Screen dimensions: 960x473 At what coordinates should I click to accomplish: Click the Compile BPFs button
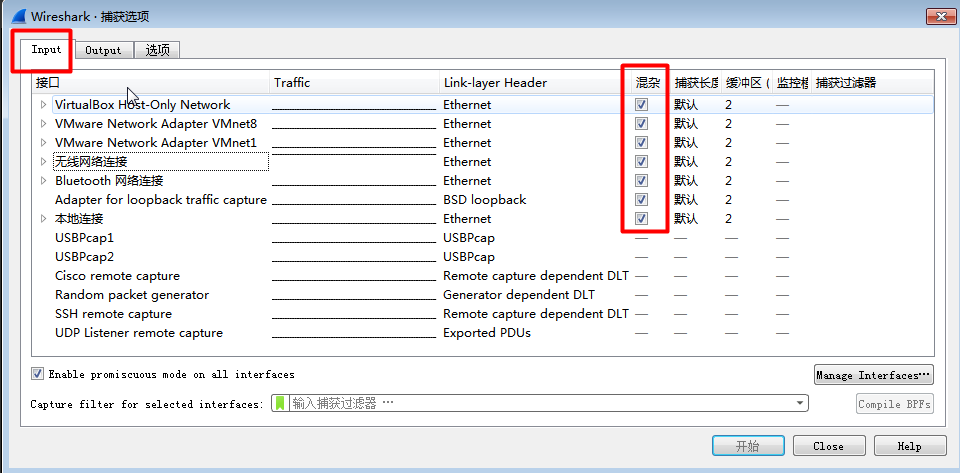tap(894, 404)
